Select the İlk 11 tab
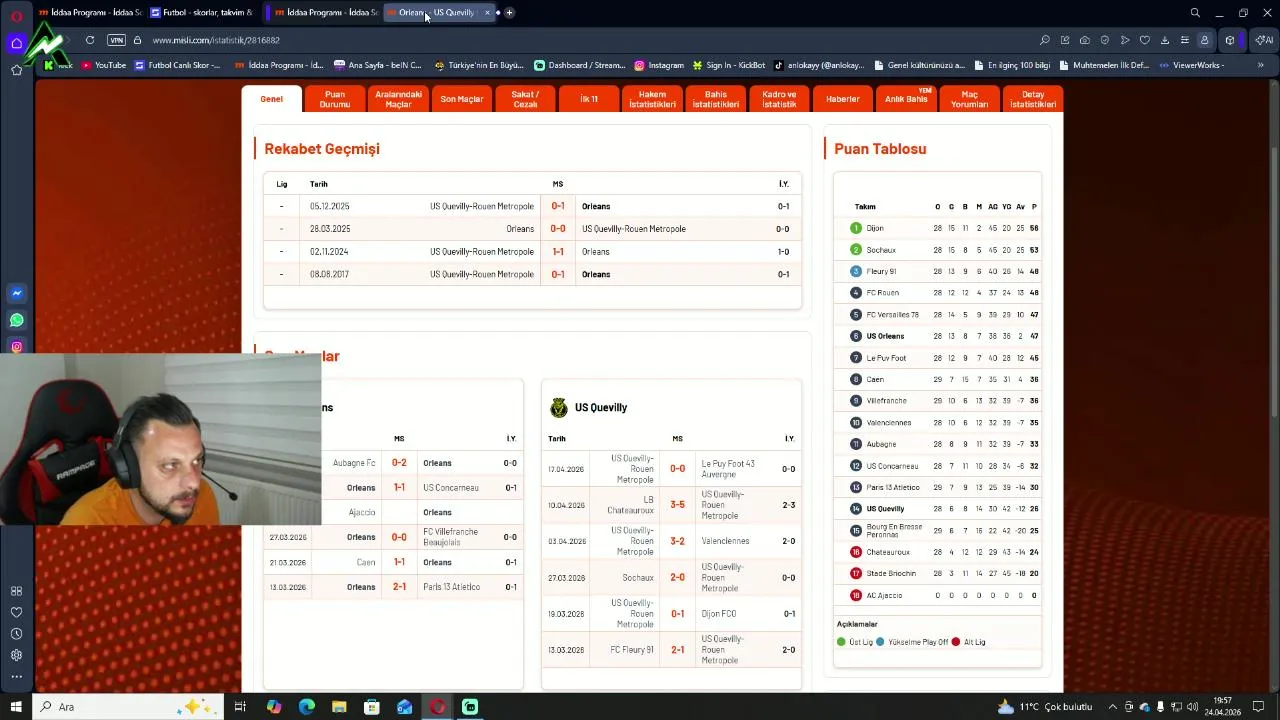The image size is (1280, 720). click(x=589, y=99)
